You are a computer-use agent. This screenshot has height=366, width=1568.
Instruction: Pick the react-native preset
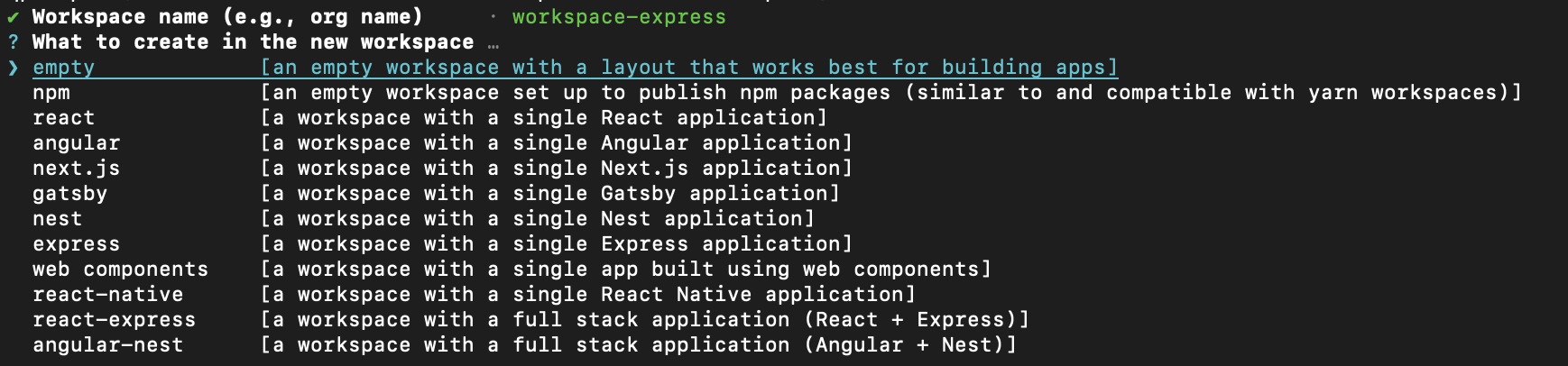[x=107, y=295]
